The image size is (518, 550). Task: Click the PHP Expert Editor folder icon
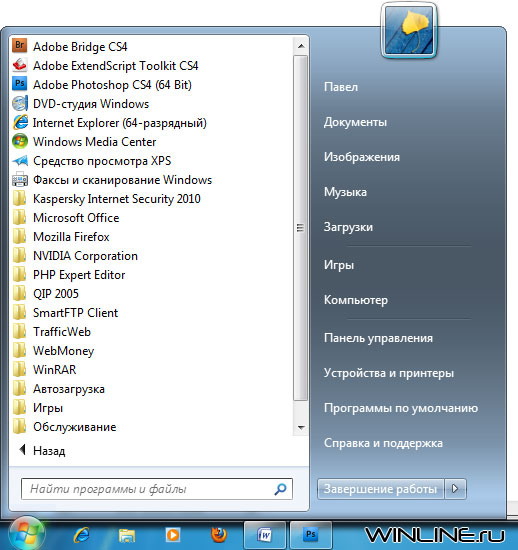(20, 275)
